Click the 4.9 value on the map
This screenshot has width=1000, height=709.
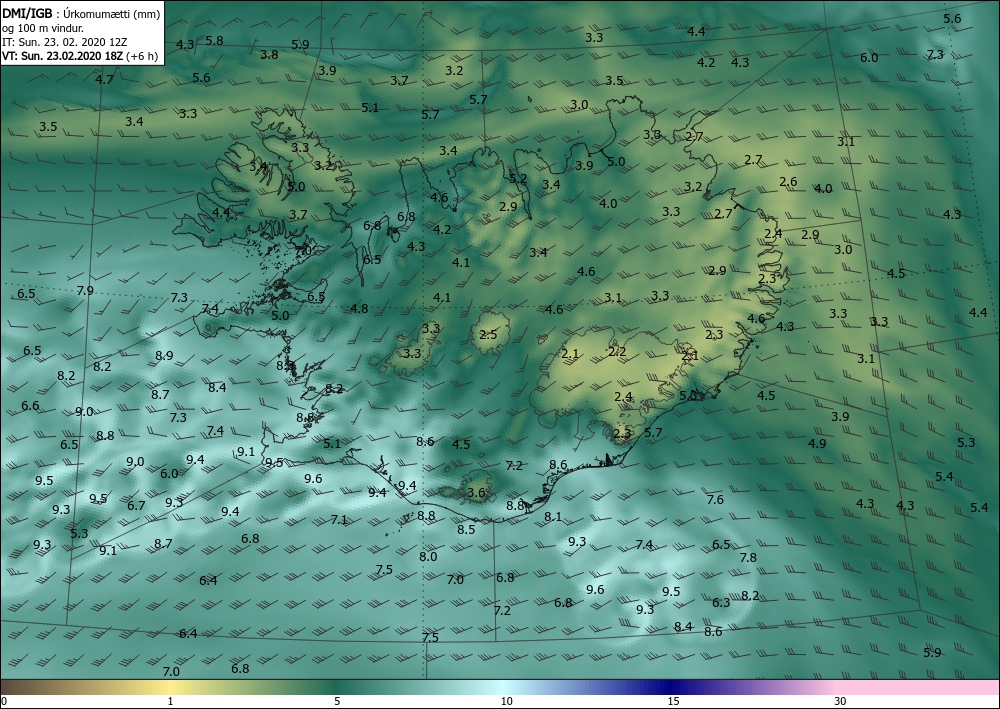[x=817, y=444]
